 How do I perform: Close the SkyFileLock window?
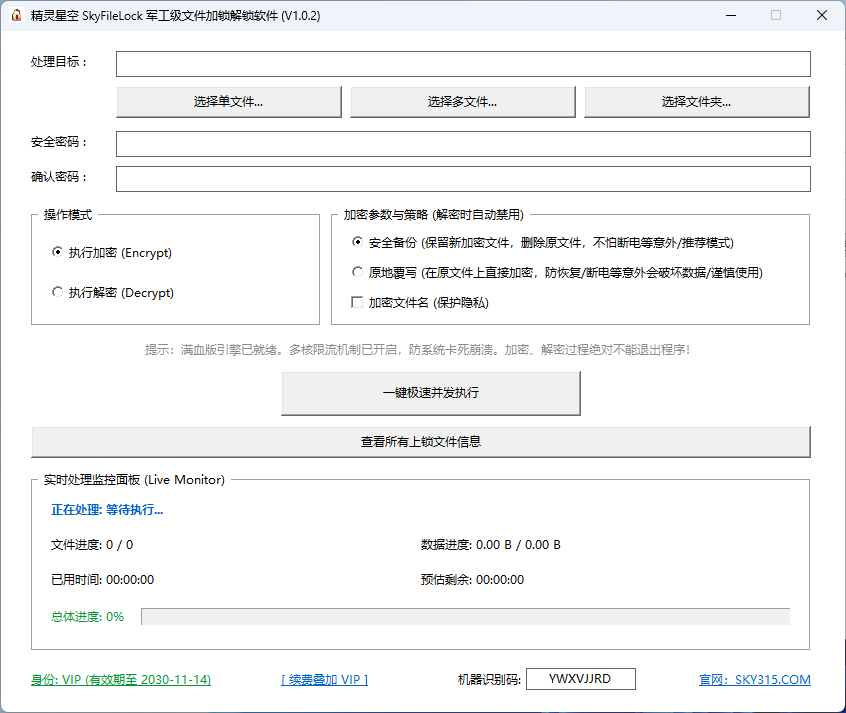822,15
